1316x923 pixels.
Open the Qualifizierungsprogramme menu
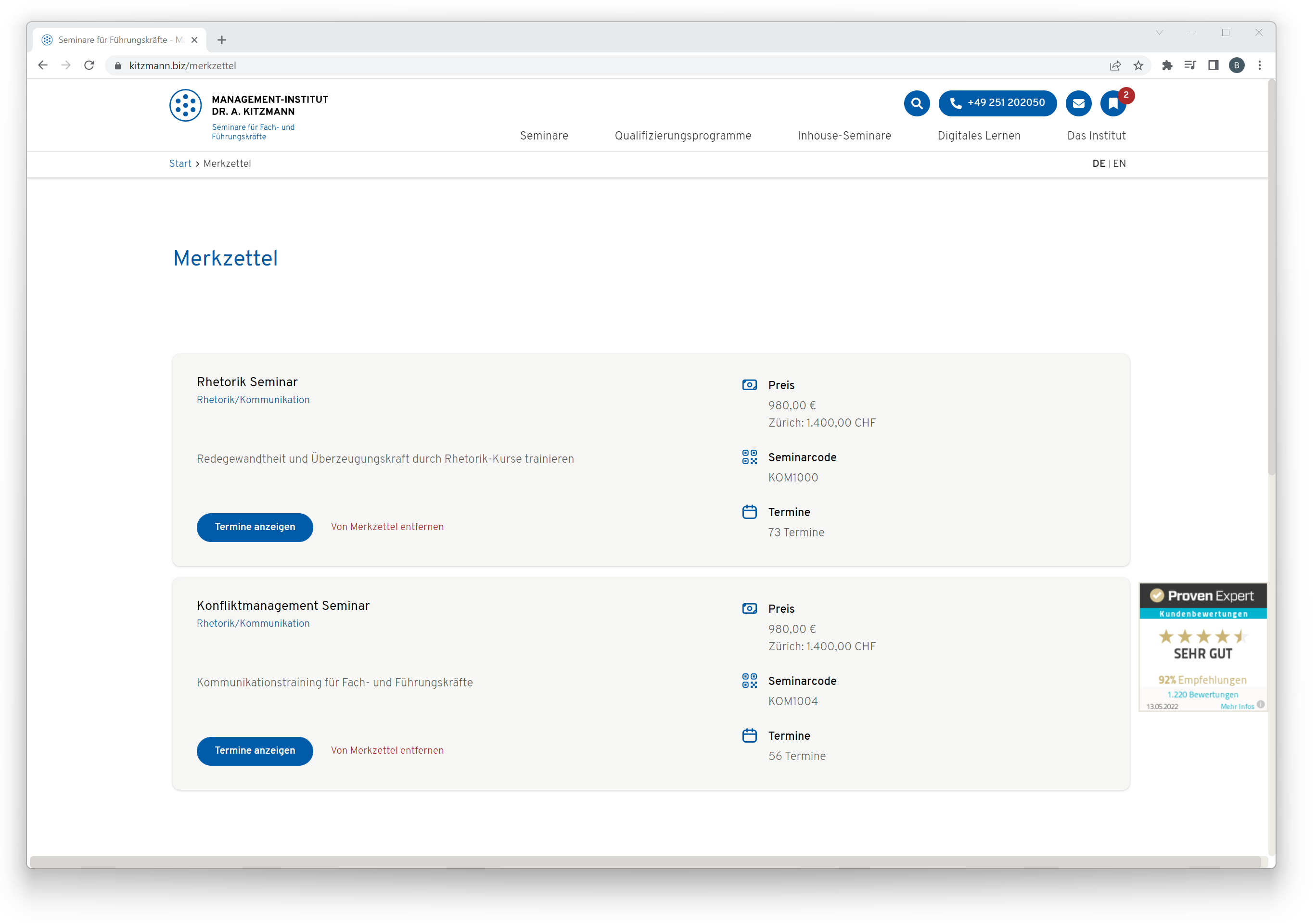(x=683, y=136)
